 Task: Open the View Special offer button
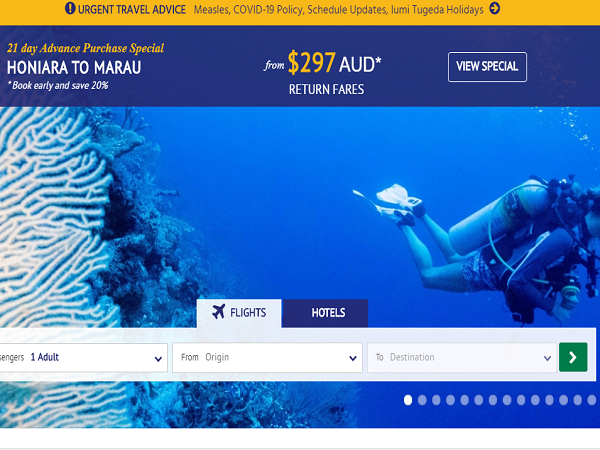point(487,67)
